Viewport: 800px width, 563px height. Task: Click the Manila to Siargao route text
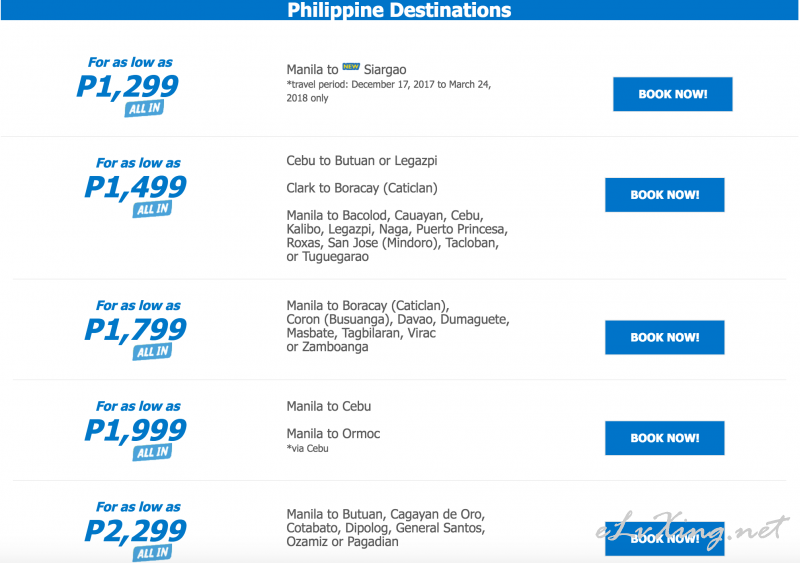click(x=346, y=69)
